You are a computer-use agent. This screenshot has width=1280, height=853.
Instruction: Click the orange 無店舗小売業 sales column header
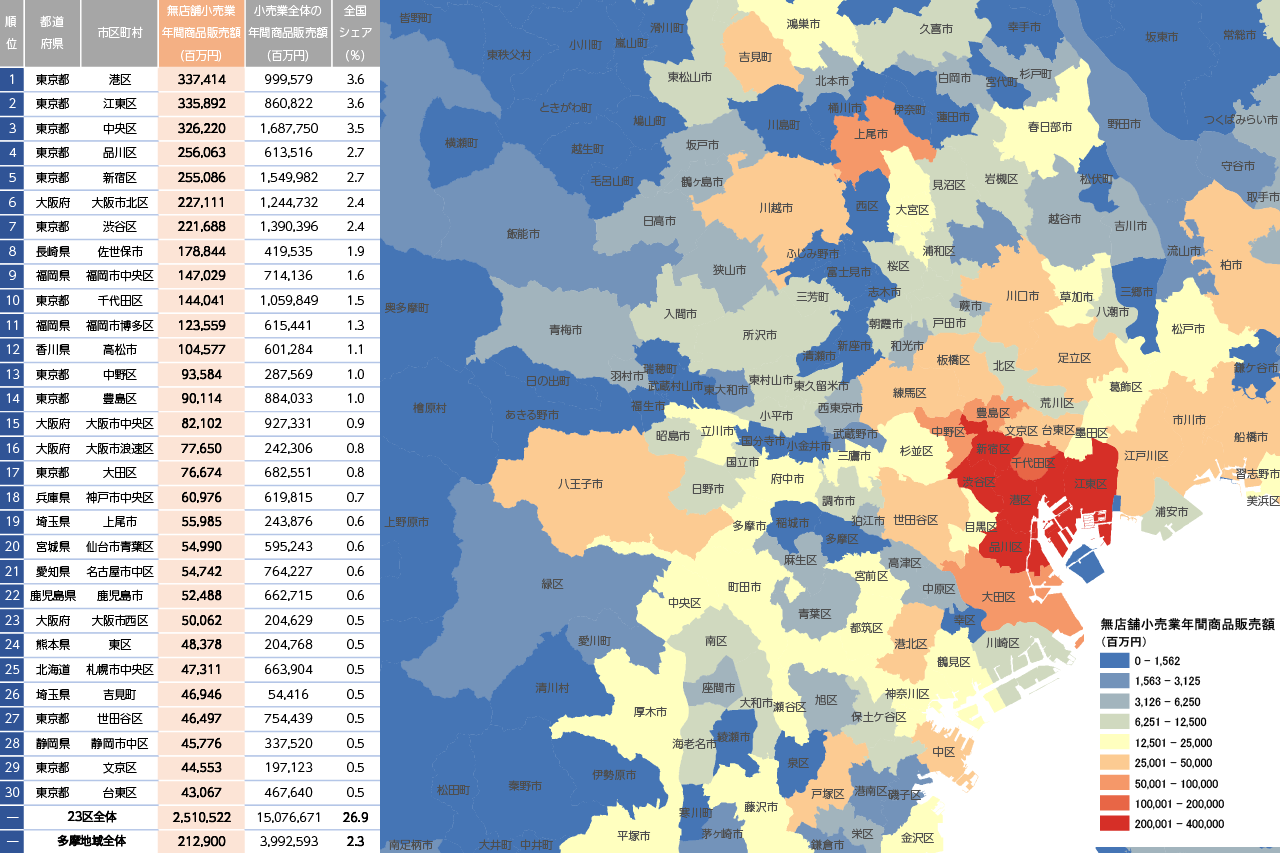(x=201, y=33)
